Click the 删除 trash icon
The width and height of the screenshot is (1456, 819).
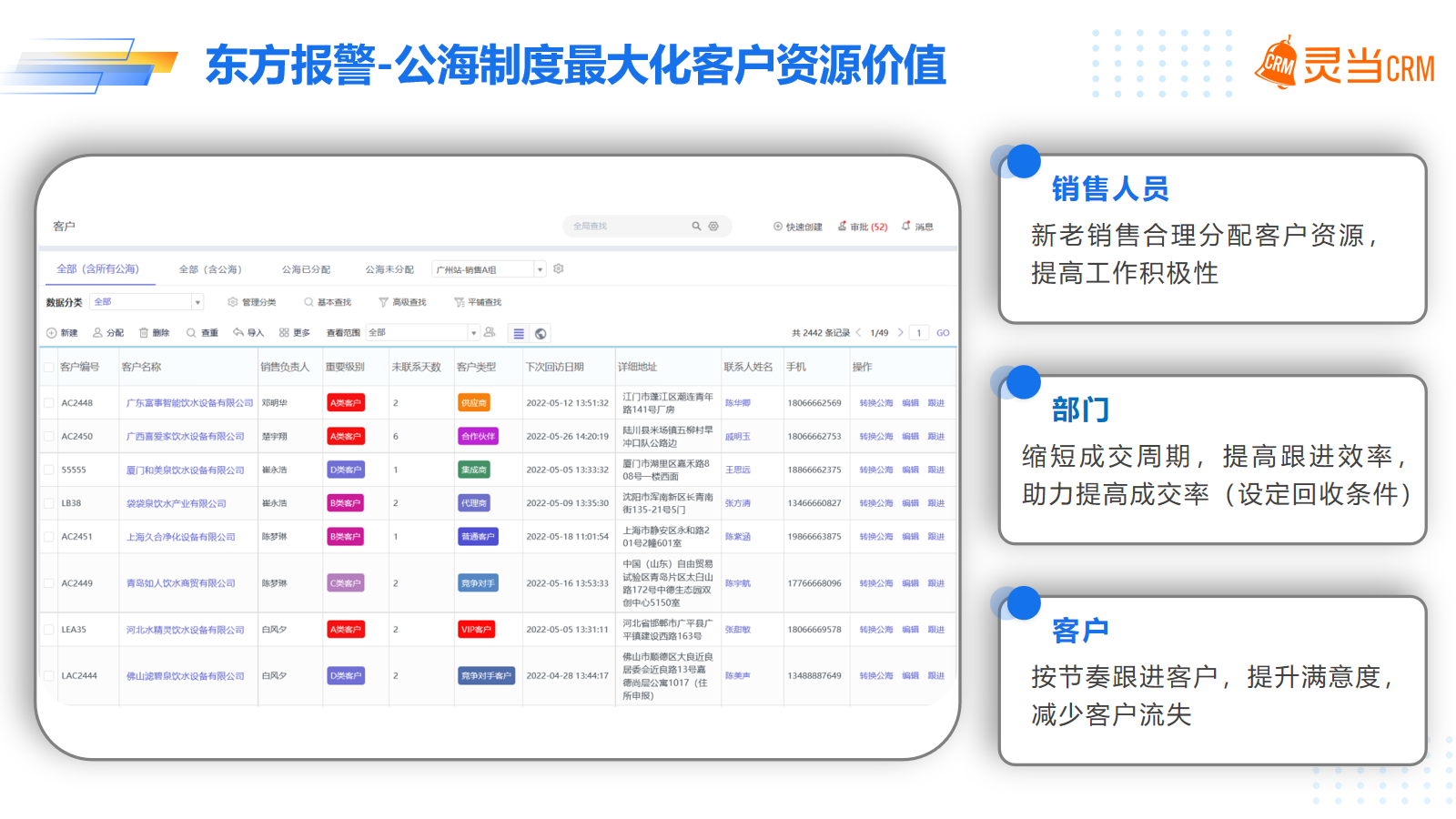point(144,333)
